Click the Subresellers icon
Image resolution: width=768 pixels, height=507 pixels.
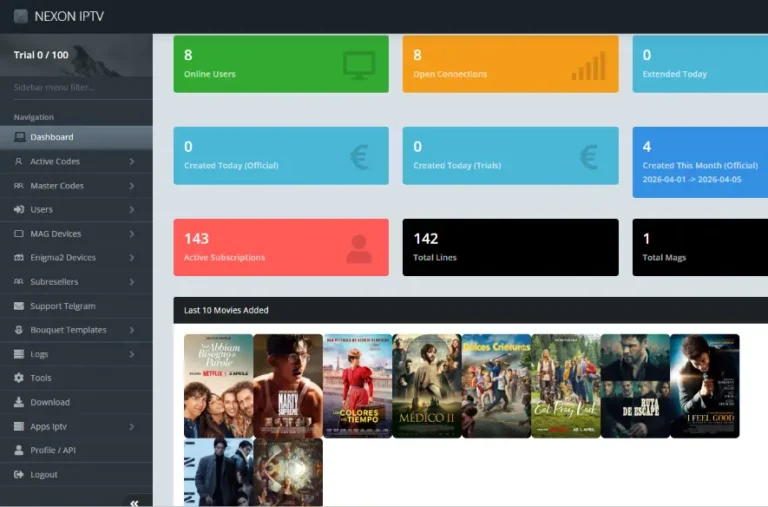click(x=19, y=282)
